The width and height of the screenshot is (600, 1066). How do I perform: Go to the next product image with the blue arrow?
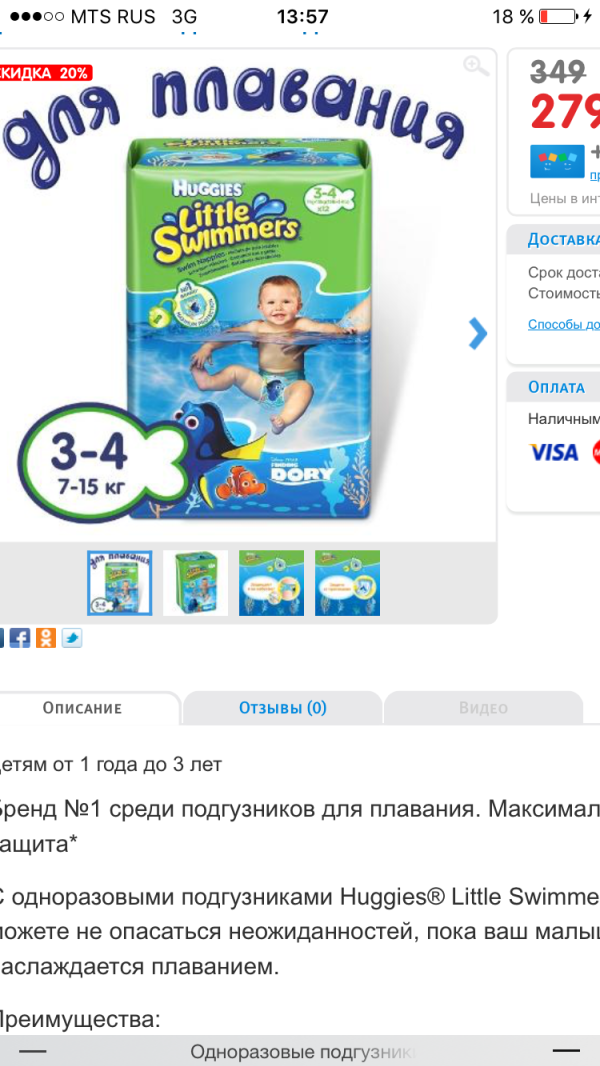point(478,333)
